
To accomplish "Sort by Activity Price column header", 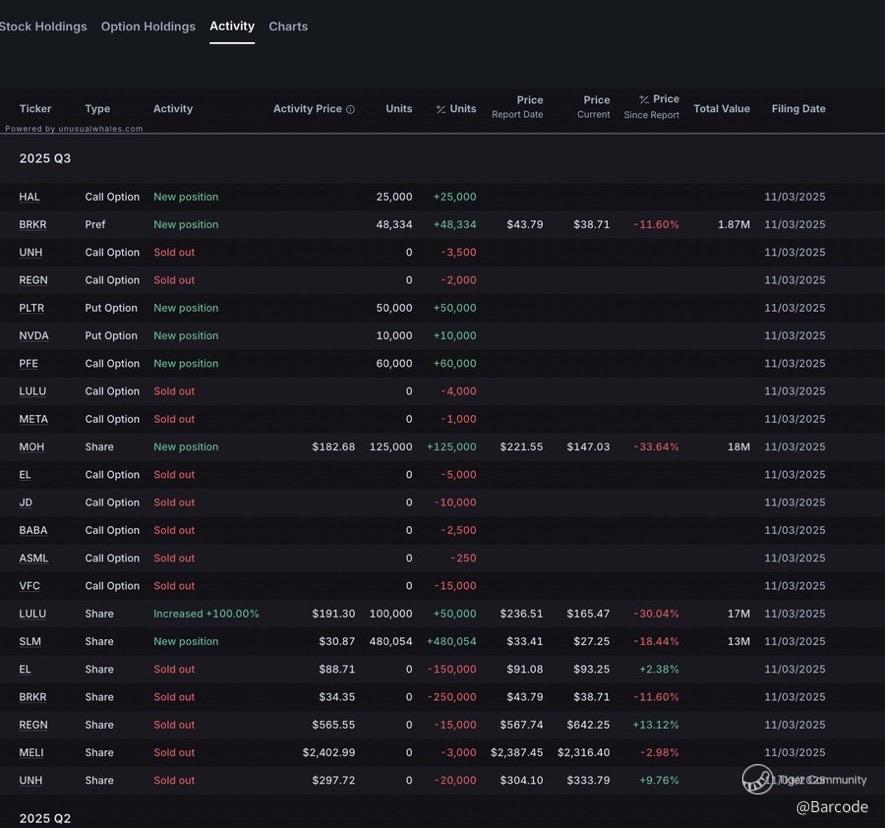I will click(308, 108).
